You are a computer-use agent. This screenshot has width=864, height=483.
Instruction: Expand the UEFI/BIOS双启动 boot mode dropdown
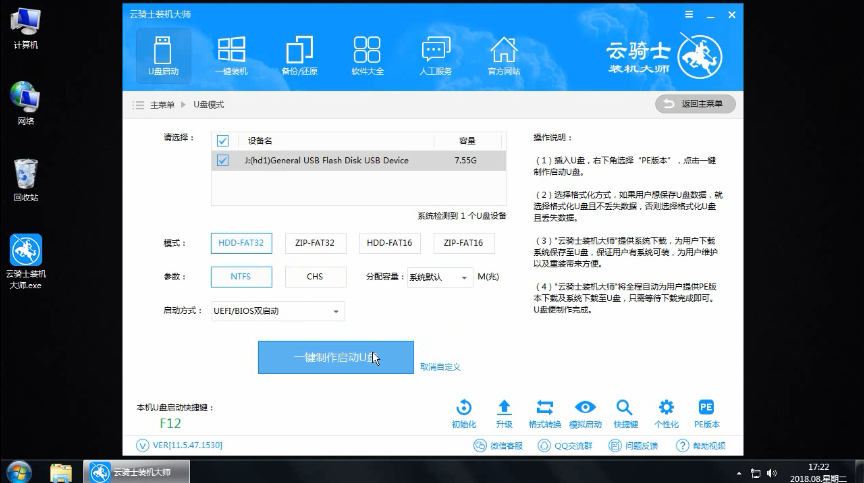click(x=278, y=311)
